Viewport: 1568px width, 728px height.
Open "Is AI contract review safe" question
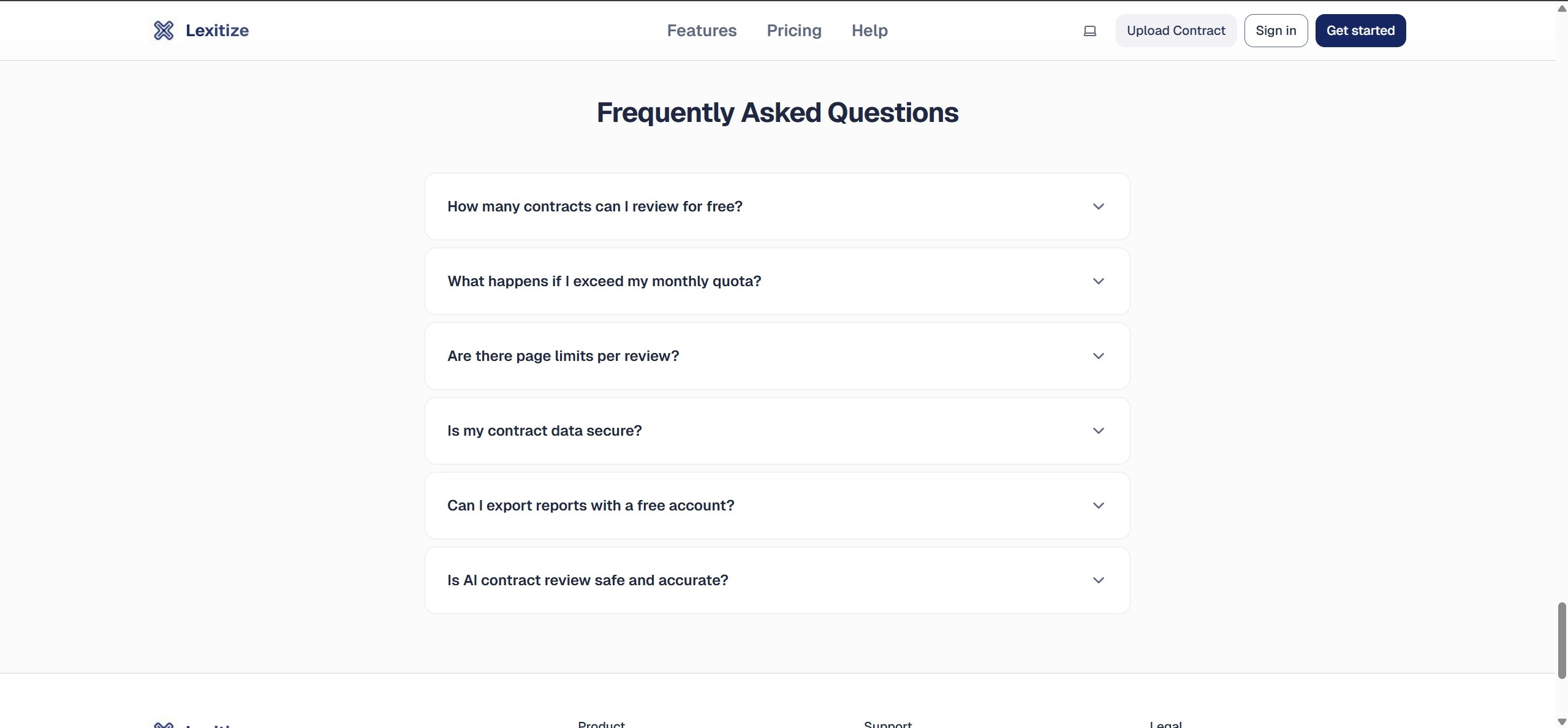tap(587, 580)
